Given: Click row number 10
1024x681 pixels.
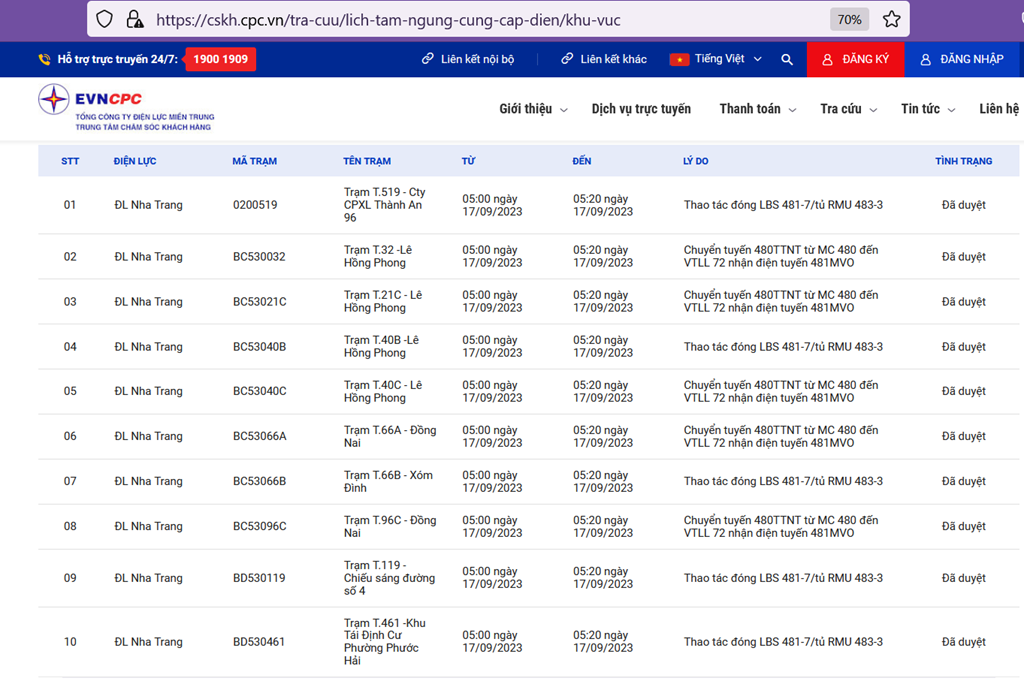Looking at the screenshot, I should tap(70, 642).
